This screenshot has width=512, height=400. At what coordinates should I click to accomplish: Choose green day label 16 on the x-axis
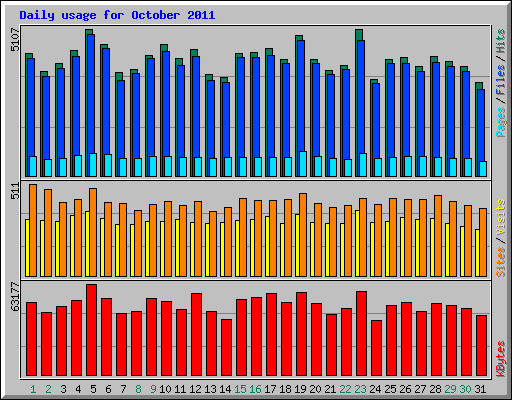[x=255, y=389]
